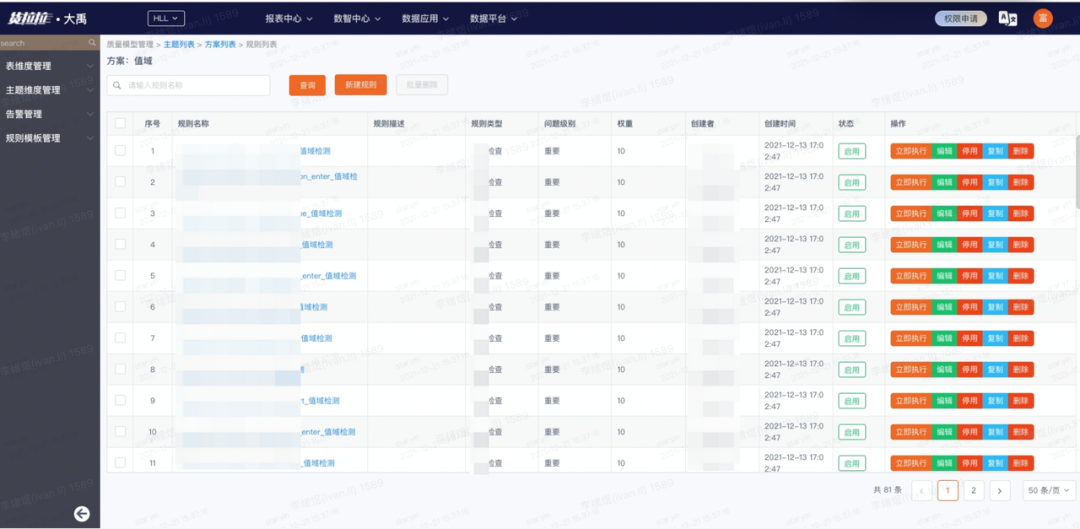Click 主题列表 in the breadcrumb
The image size is (1080, 529).
(178, 44)
